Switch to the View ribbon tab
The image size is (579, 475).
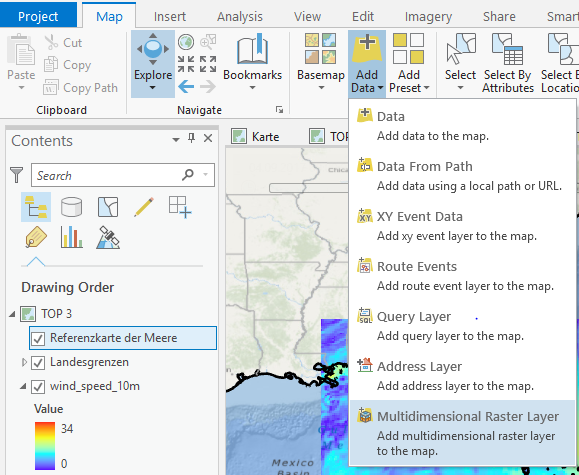pos(307,16)
